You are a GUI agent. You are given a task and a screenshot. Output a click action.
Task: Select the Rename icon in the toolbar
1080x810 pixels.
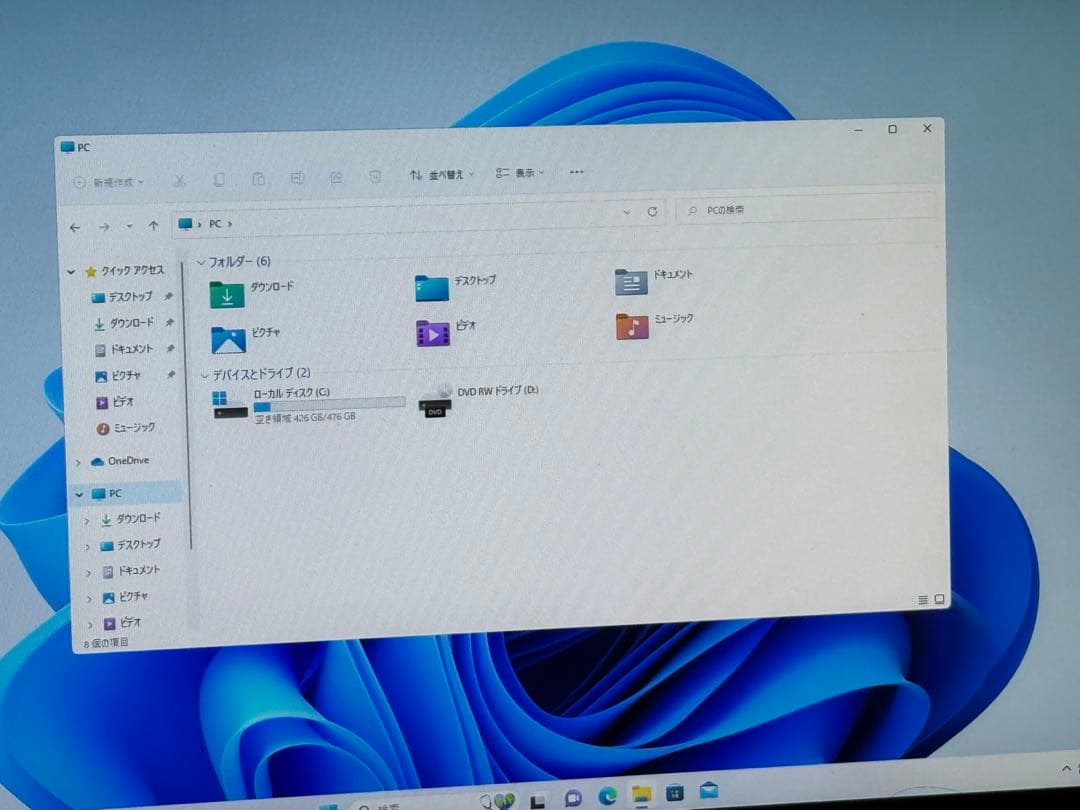(x=297, y=178)
